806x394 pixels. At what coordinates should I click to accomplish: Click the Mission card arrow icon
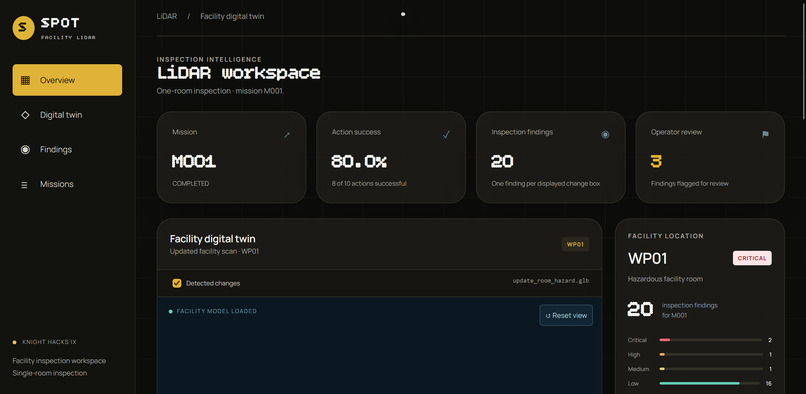(287, 135)
